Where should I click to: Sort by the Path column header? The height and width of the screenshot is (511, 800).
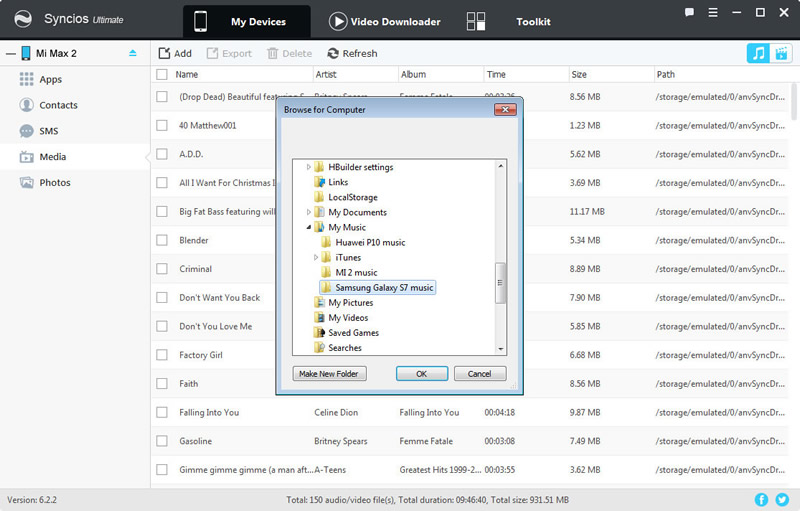tap(665, 74)
